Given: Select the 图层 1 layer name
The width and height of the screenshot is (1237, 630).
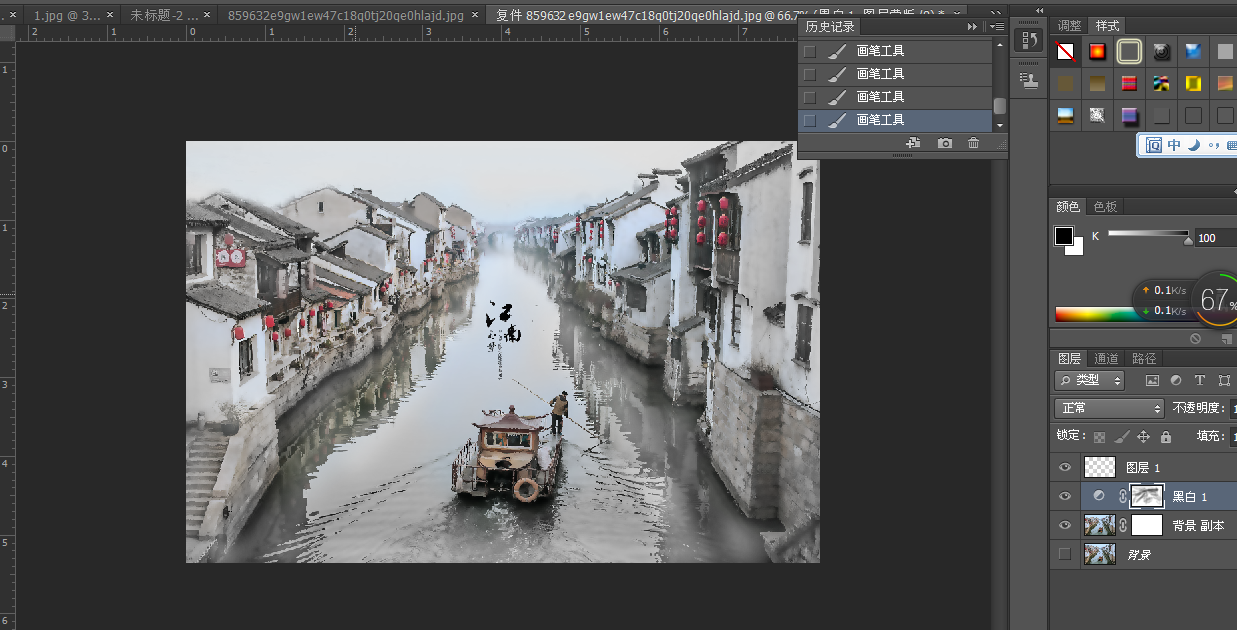Looking at the screenshot, I should coord(1143,467).
